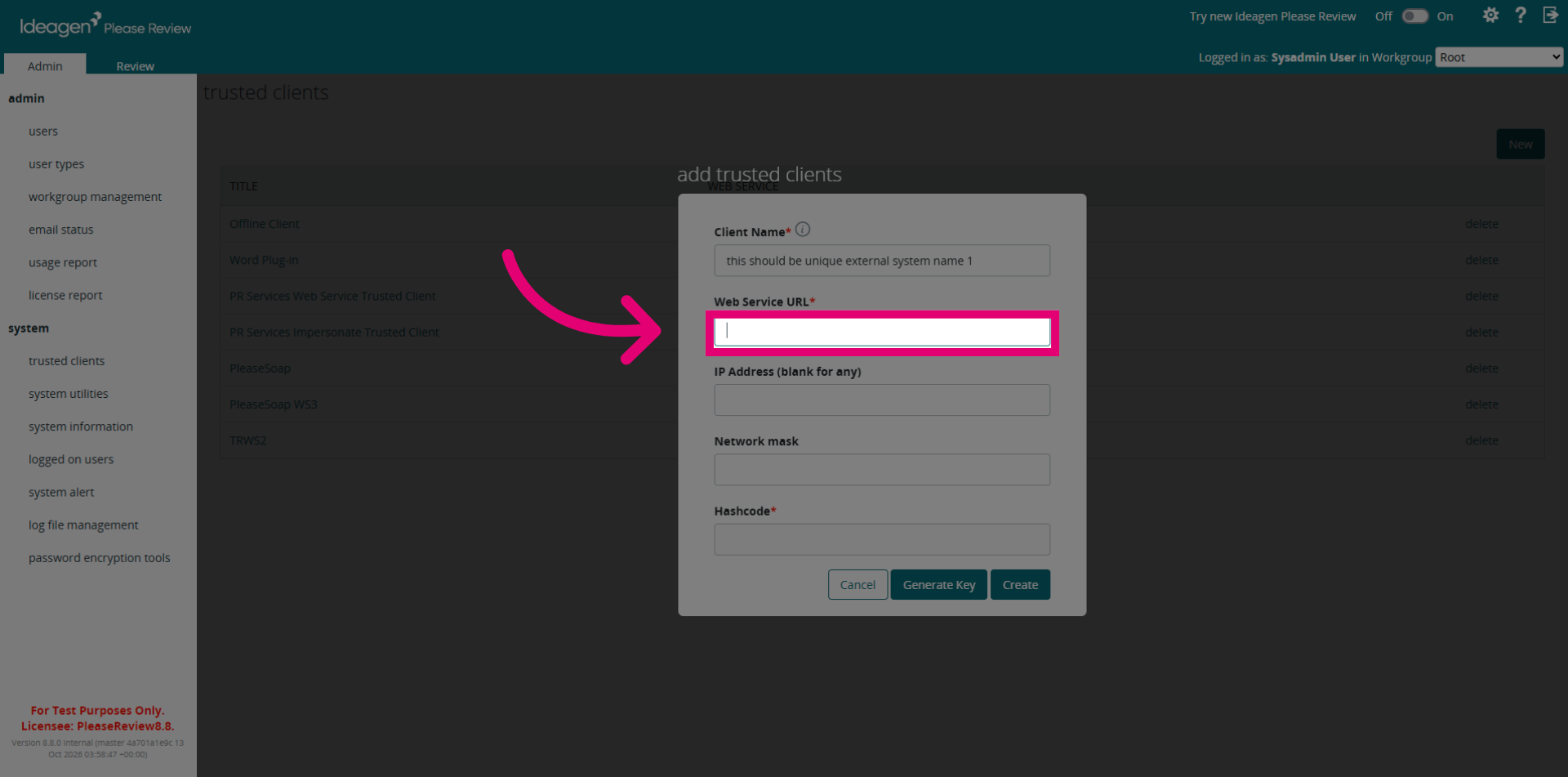Click the log out icon
This screenshot has height=777, width=1568.
click(x=1550, y=16)
